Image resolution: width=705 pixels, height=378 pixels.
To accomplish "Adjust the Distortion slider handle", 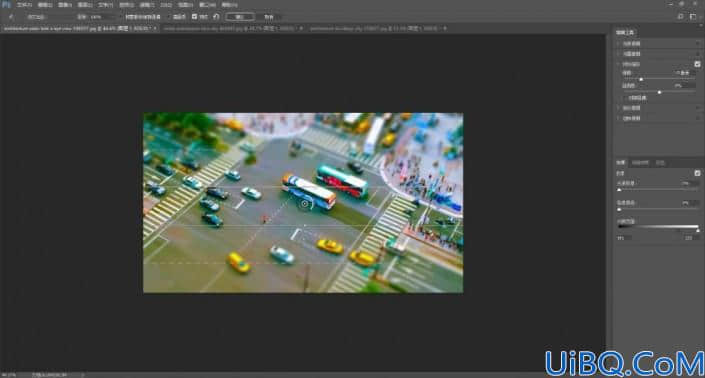I will point(660,92).
